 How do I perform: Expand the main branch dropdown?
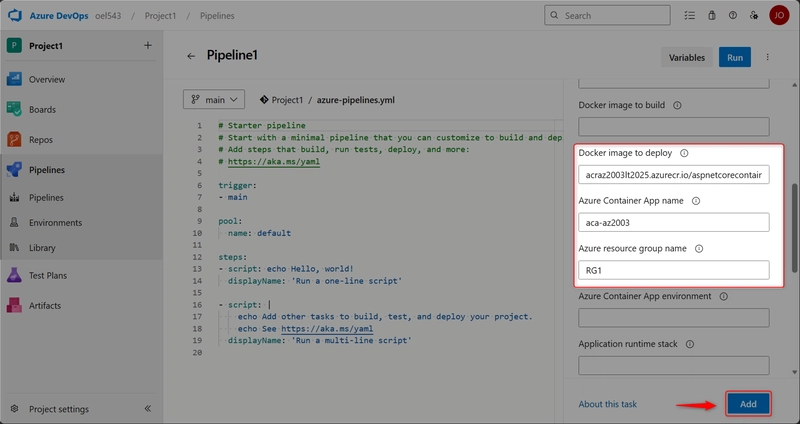[x=214, y=99]
